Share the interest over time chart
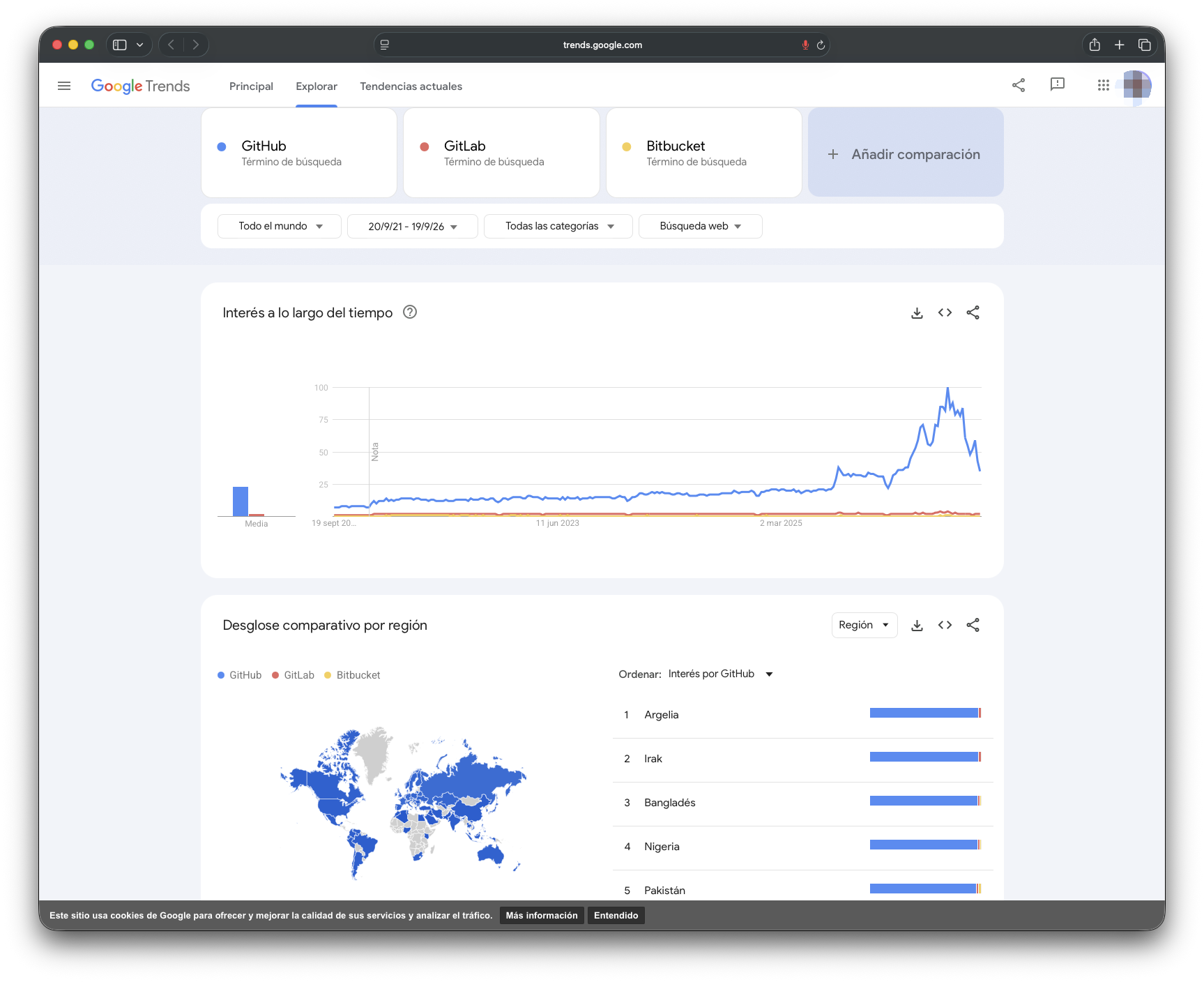 [x=973, y=312]
